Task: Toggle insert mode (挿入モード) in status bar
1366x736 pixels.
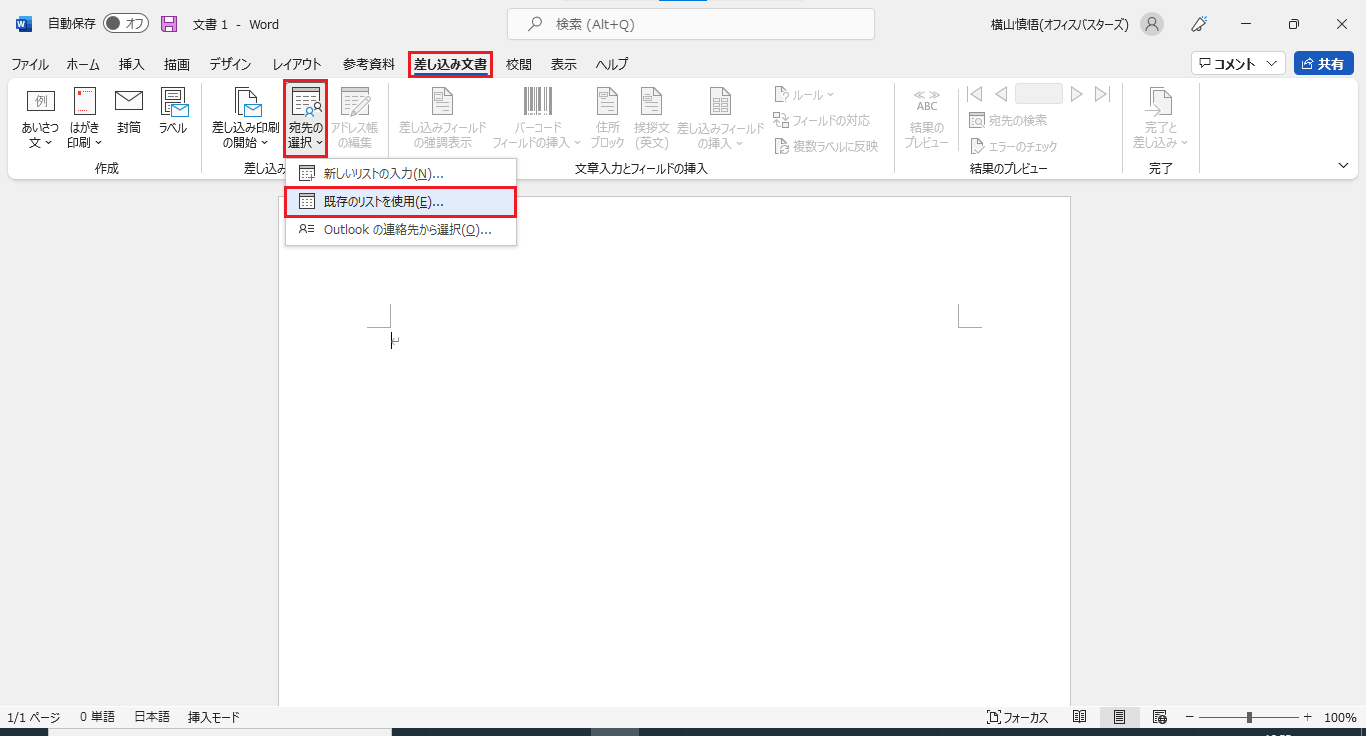Action: [213, 717]
